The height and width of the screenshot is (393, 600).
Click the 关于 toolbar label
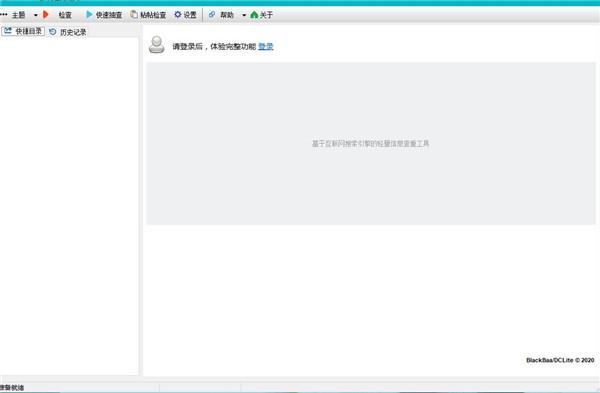266,15
